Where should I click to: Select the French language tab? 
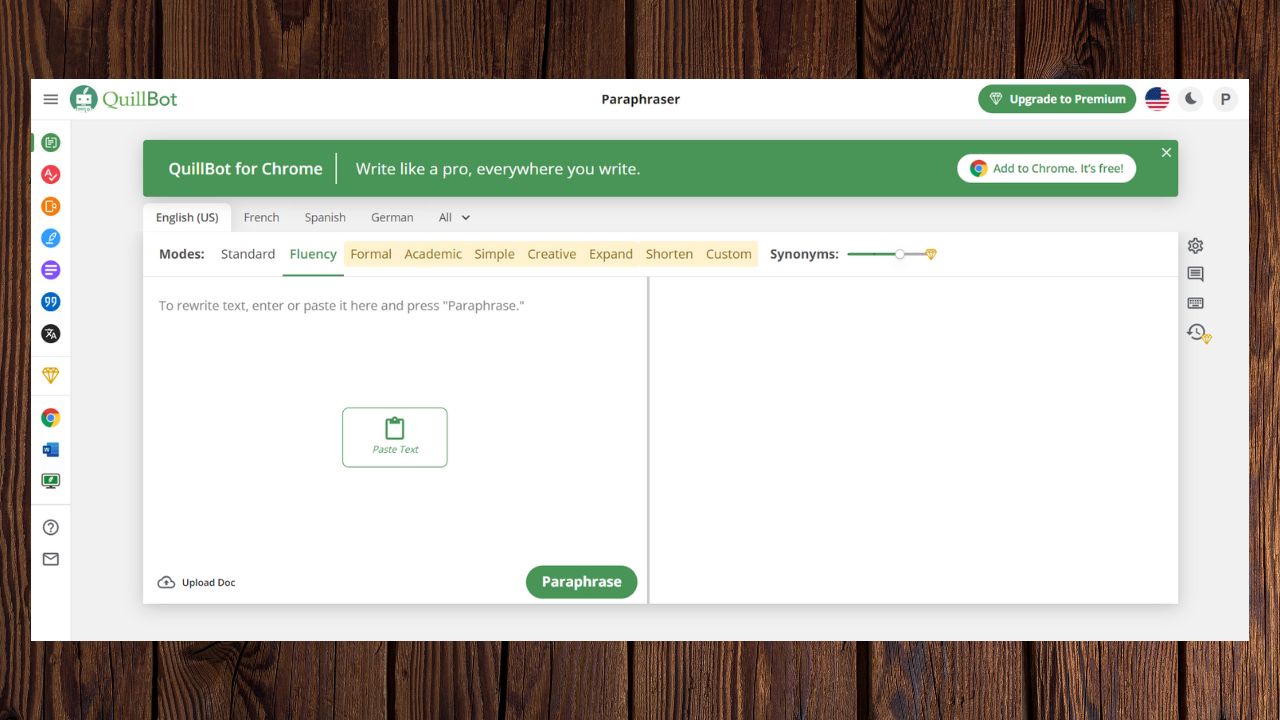(x=262, y=217)
